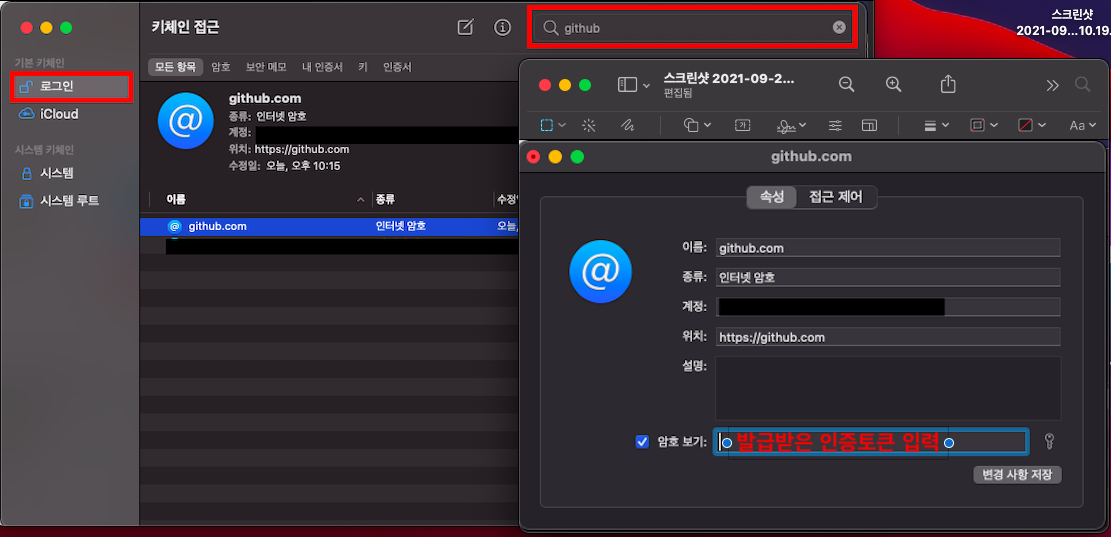Expand the sidebar view menu chevron in Preview
Screen dimensions: 1111x537
[x=646, y=86]
